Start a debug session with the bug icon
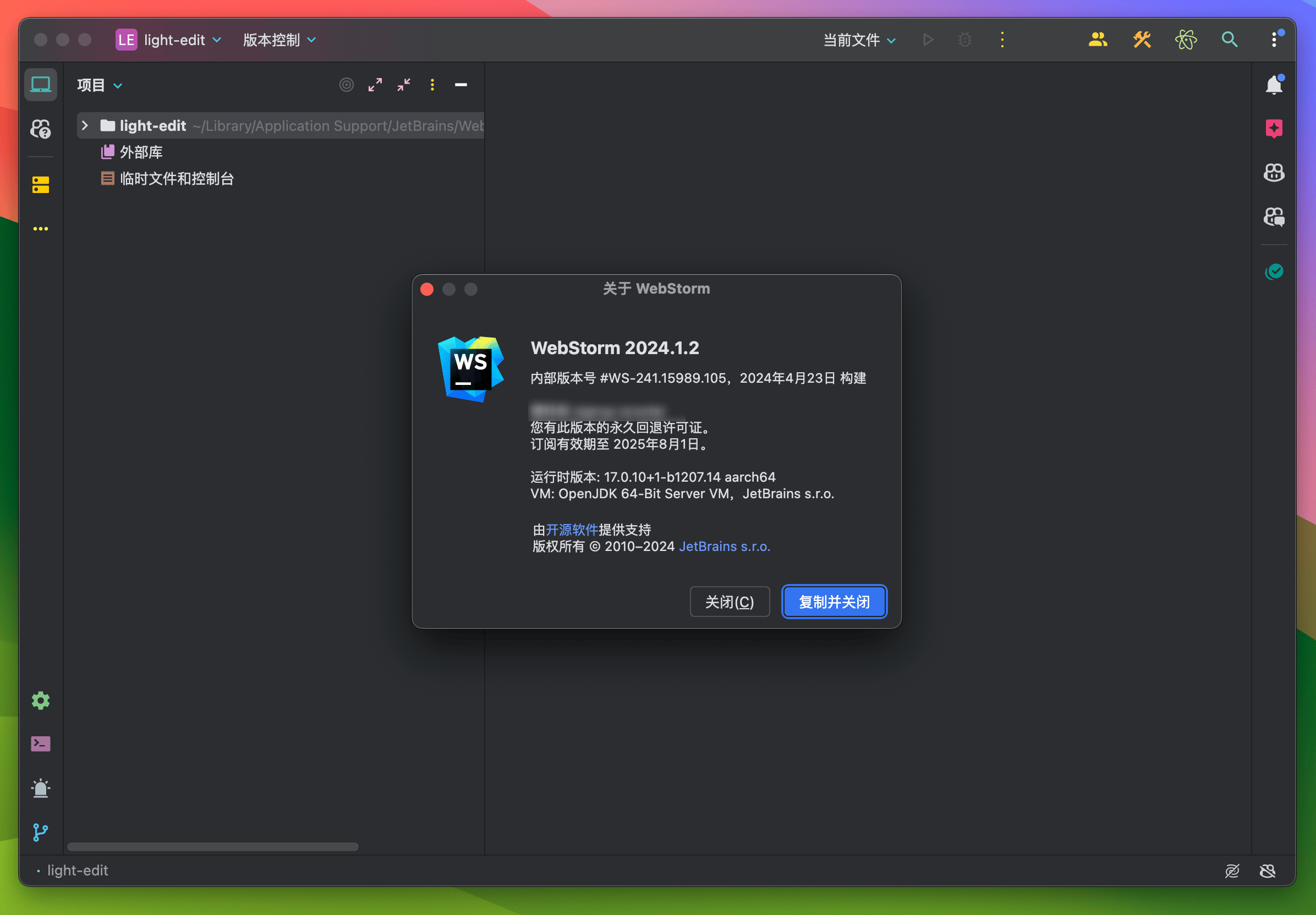The height and width of the screenshot is (915, 1316). (964, 40)
